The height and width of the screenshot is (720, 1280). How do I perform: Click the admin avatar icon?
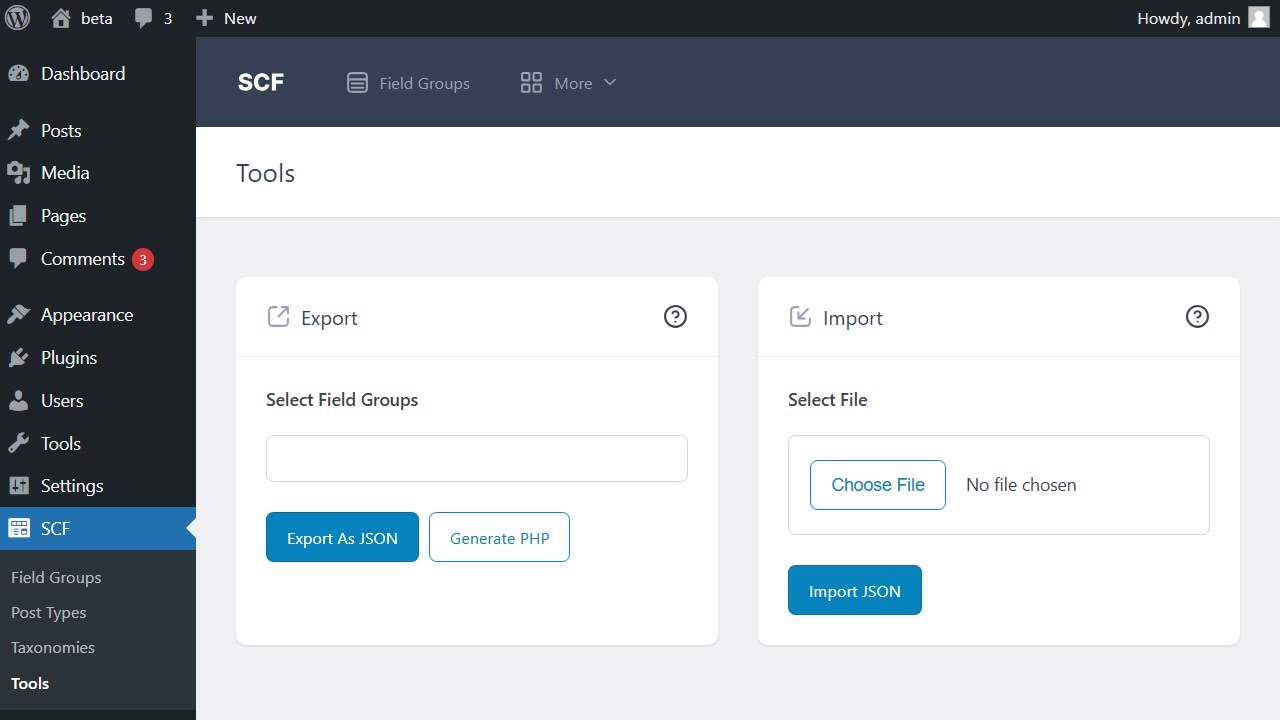1259,18
